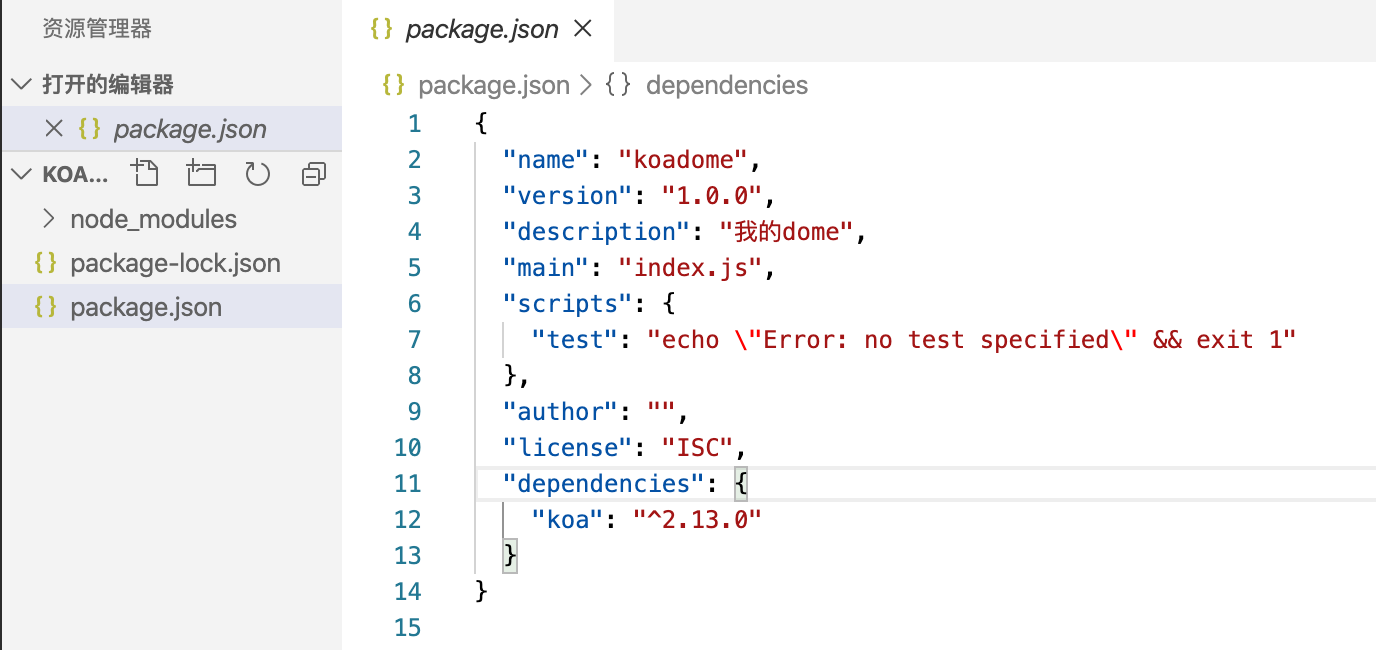This screenshot has width=1376, height=650.
Task: Click the echo Error test script string
Action: [972, 340]
